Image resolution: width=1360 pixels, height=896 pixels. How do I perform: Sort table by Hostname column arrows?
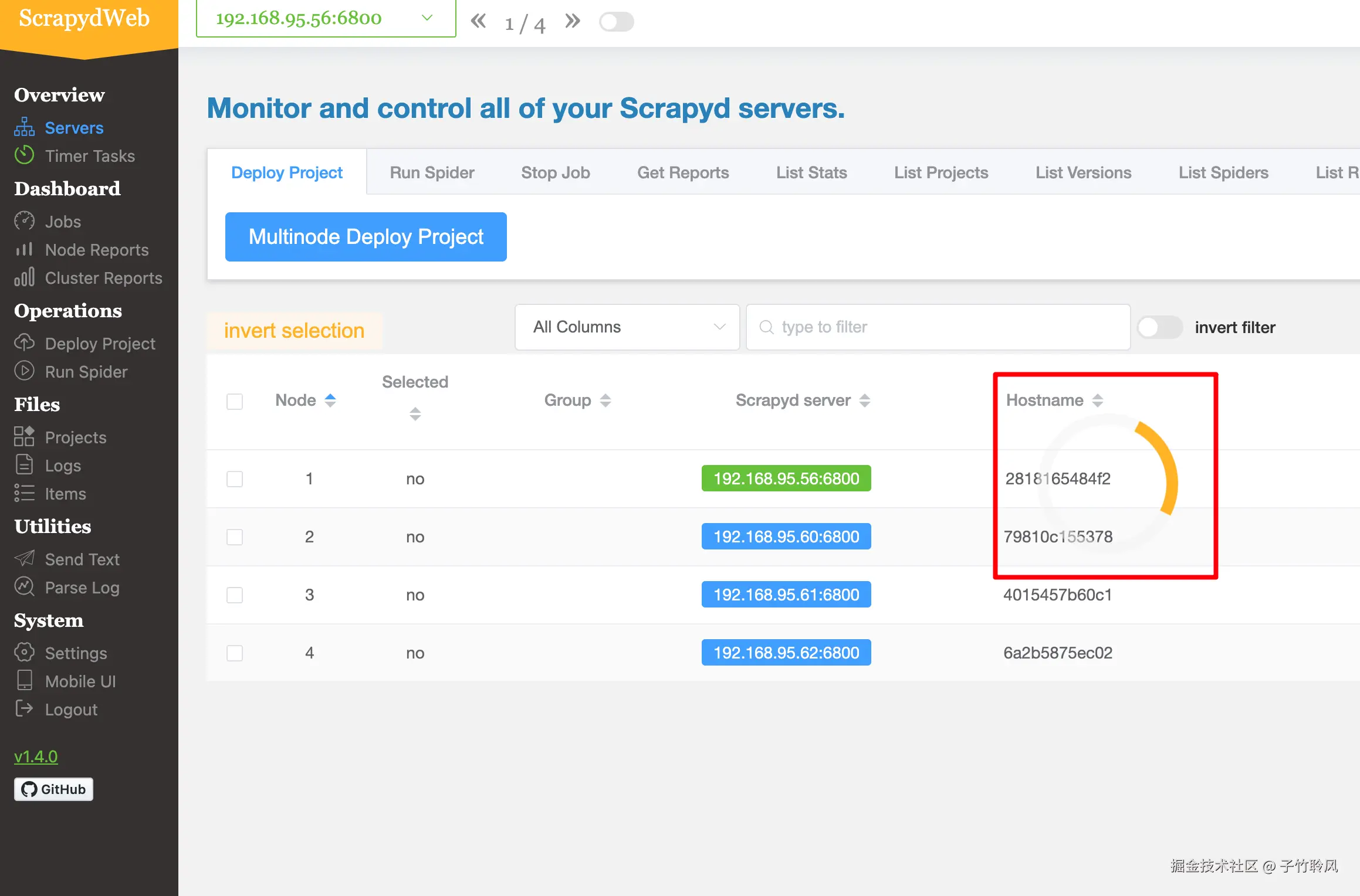[1098, 401]
